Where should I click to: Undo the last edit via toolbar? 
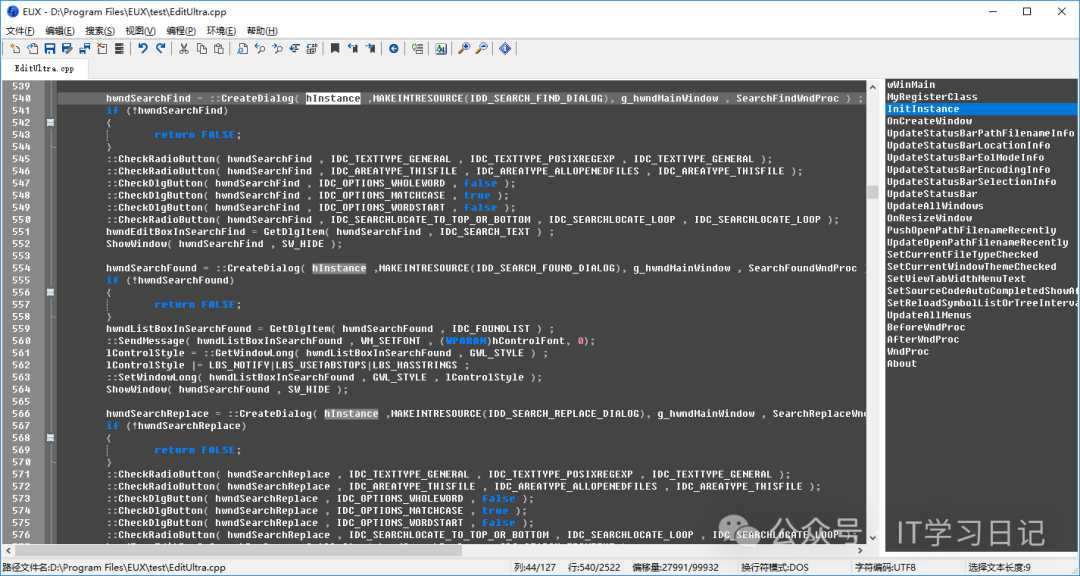143,48
